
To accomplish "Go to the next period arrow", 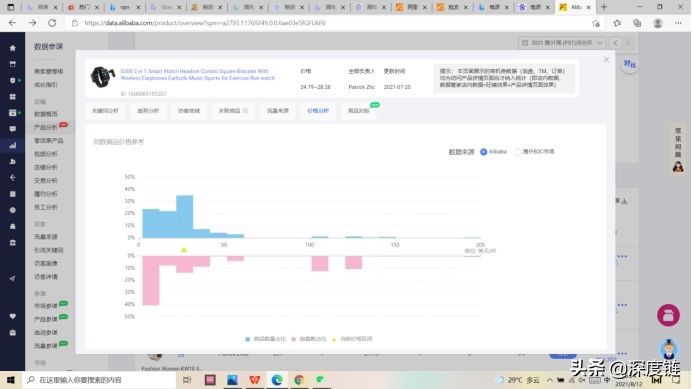I will (628, 43).
